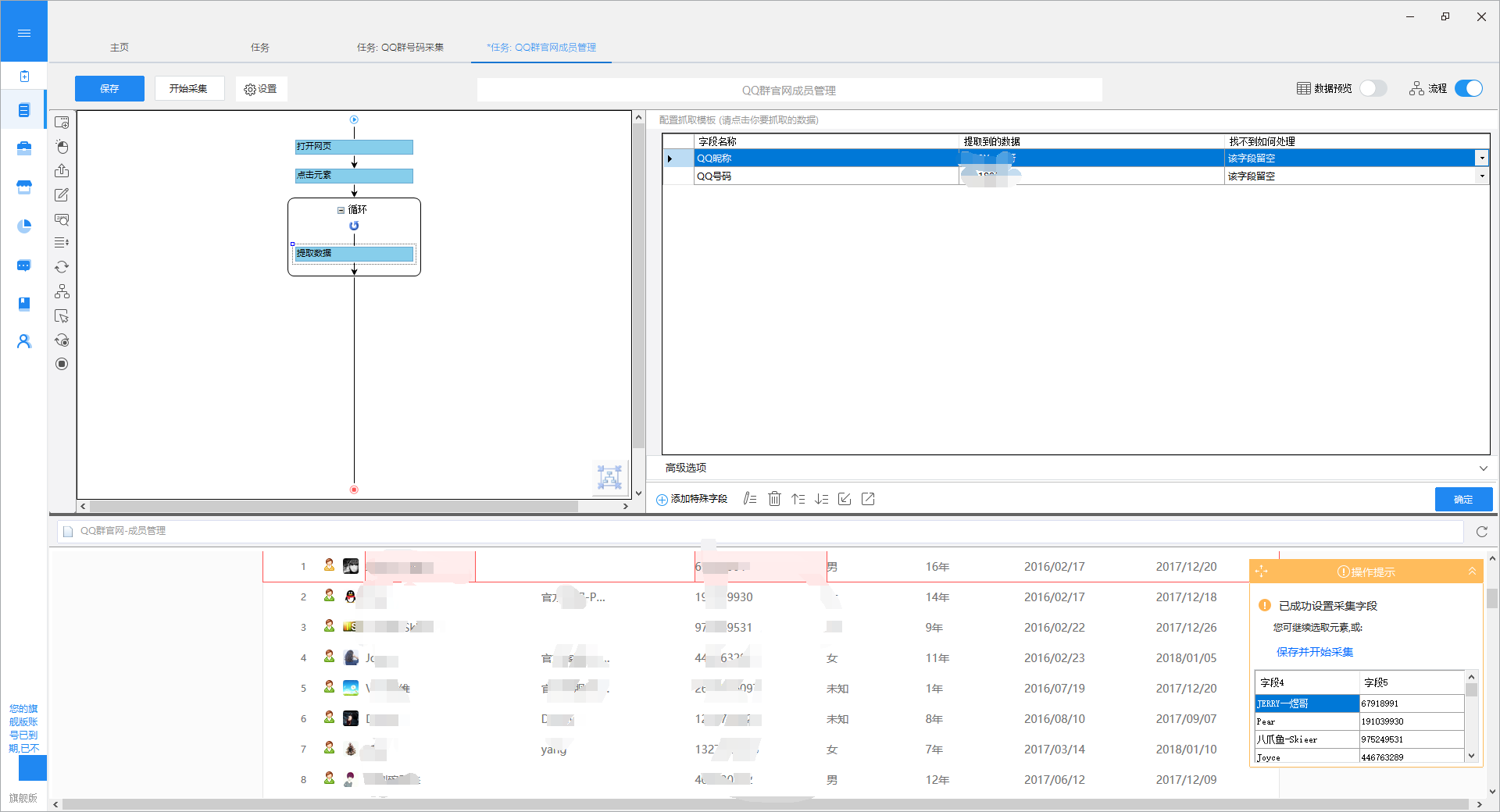Select the end loop tool icon
Image resolution: width=1500 pixels, height=812 pixels.
pyautogui.click(x=62, y=340)
